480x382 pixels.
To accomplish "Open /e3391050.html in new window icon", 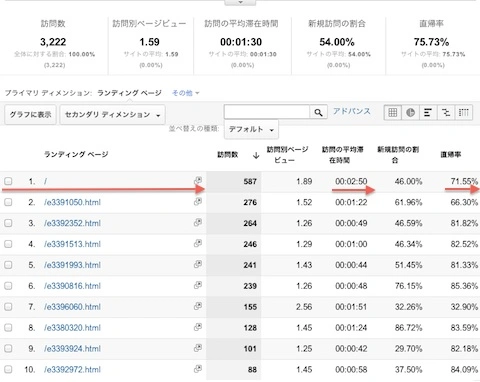I will point(198,201).
